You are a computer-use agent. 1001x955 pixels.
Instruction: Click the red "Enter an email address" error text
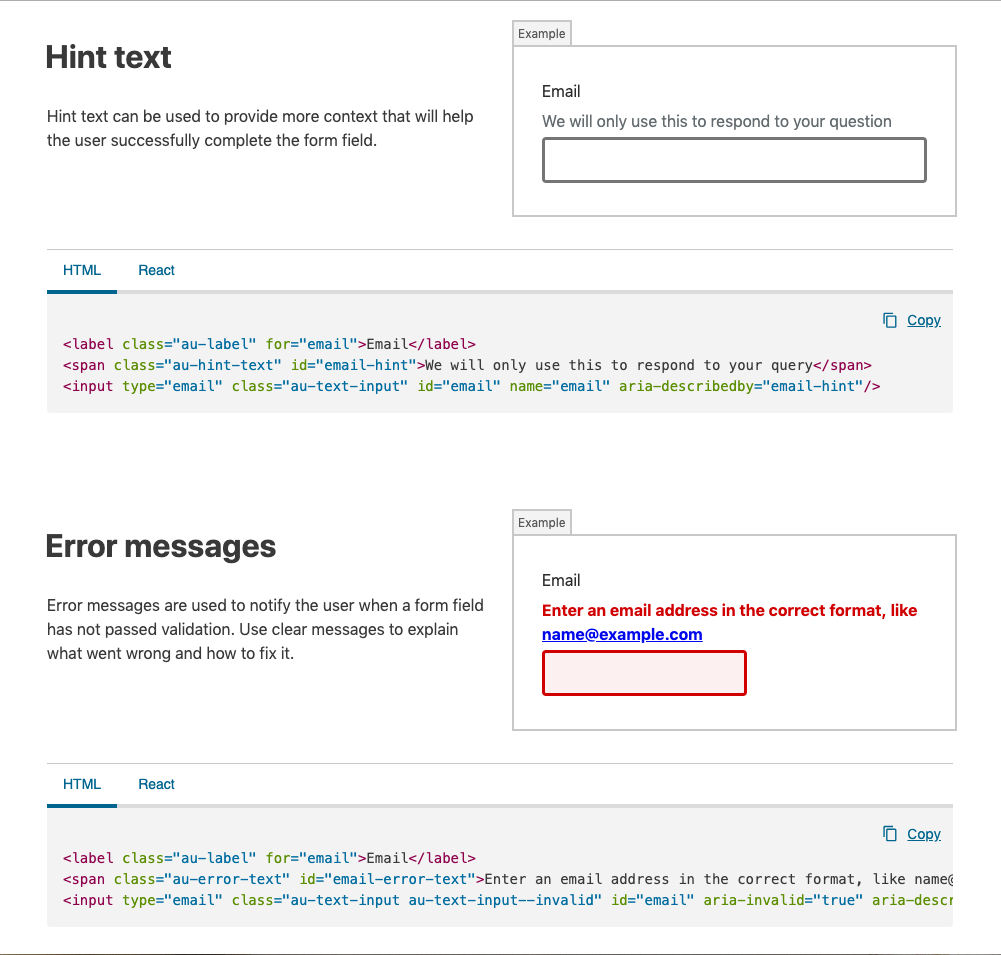coord(729,611)
